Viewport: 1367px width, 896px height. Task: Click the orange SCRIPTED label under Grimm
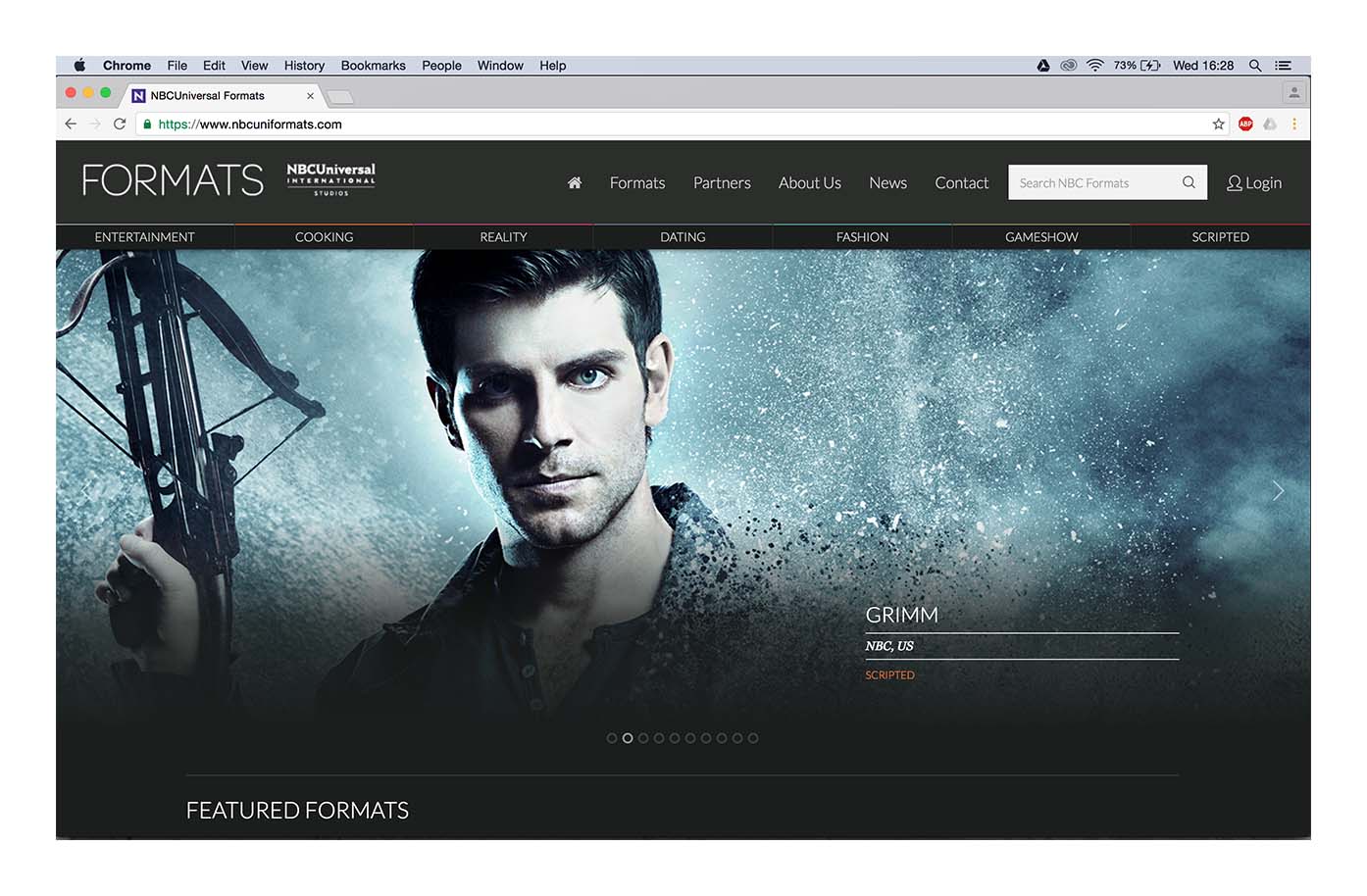[x=889, y=675]
